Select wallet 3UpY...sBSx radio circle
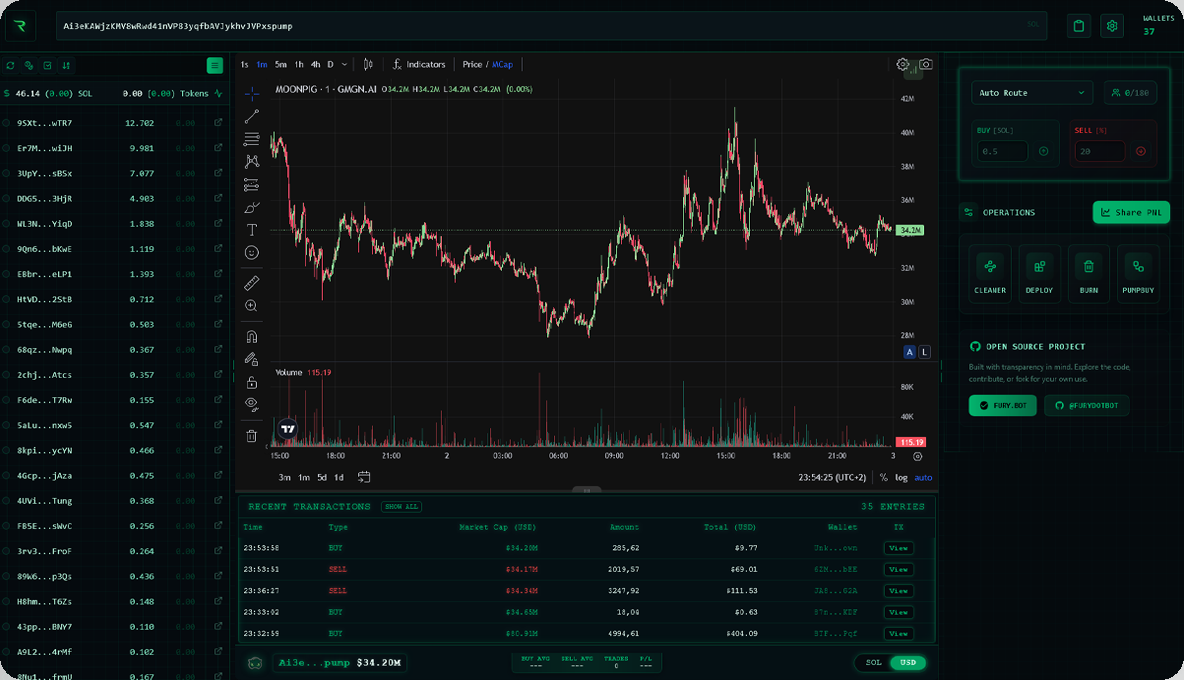The image size is (1184, 680). [x=6, y=173]
